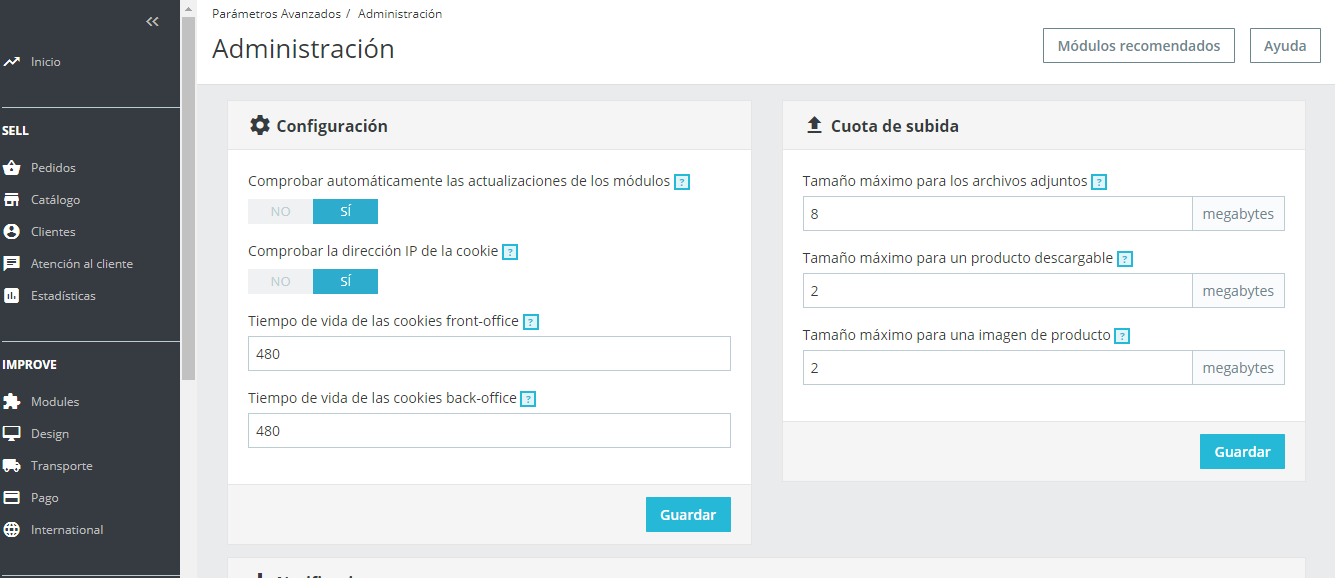Show help for maximum attachment size
Screen dimensions: 1335x578
tap(1099, 182)
